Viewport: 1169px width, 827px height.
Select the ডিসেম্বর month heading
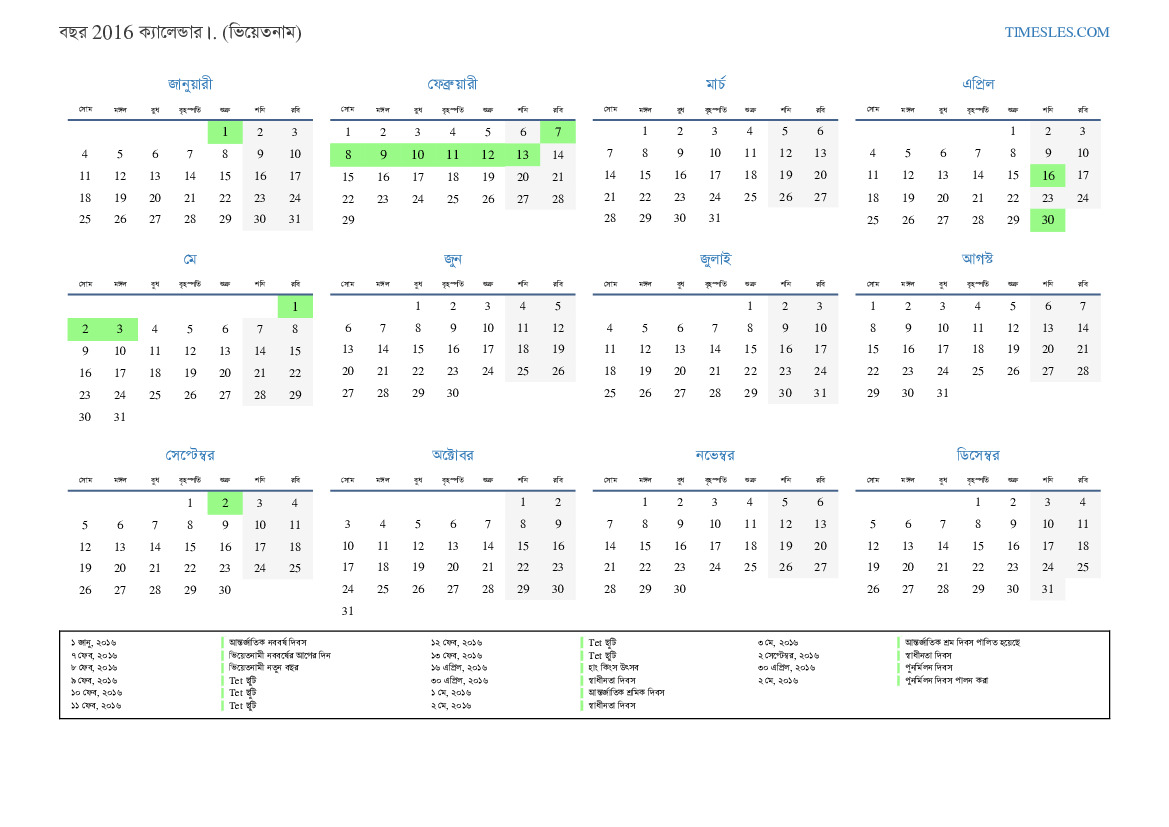click(x=978, y=455)
